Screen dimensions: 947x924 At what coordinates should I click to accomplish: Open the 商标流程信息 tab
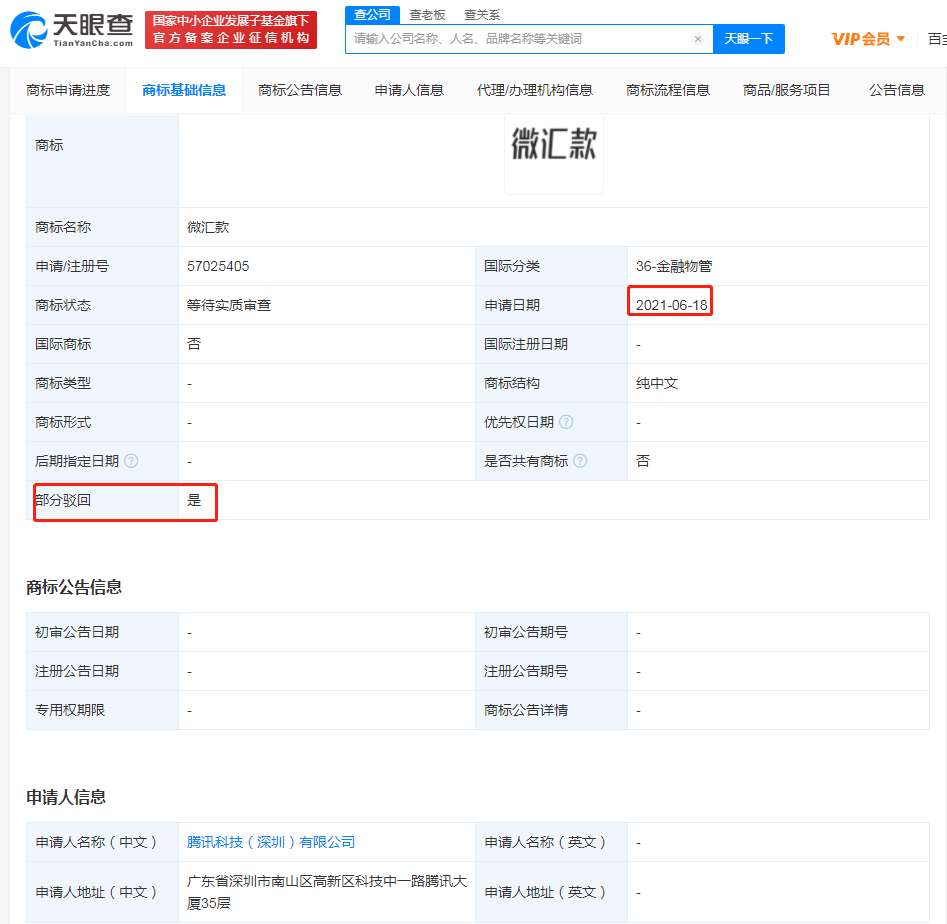click(x=667, y=91)
